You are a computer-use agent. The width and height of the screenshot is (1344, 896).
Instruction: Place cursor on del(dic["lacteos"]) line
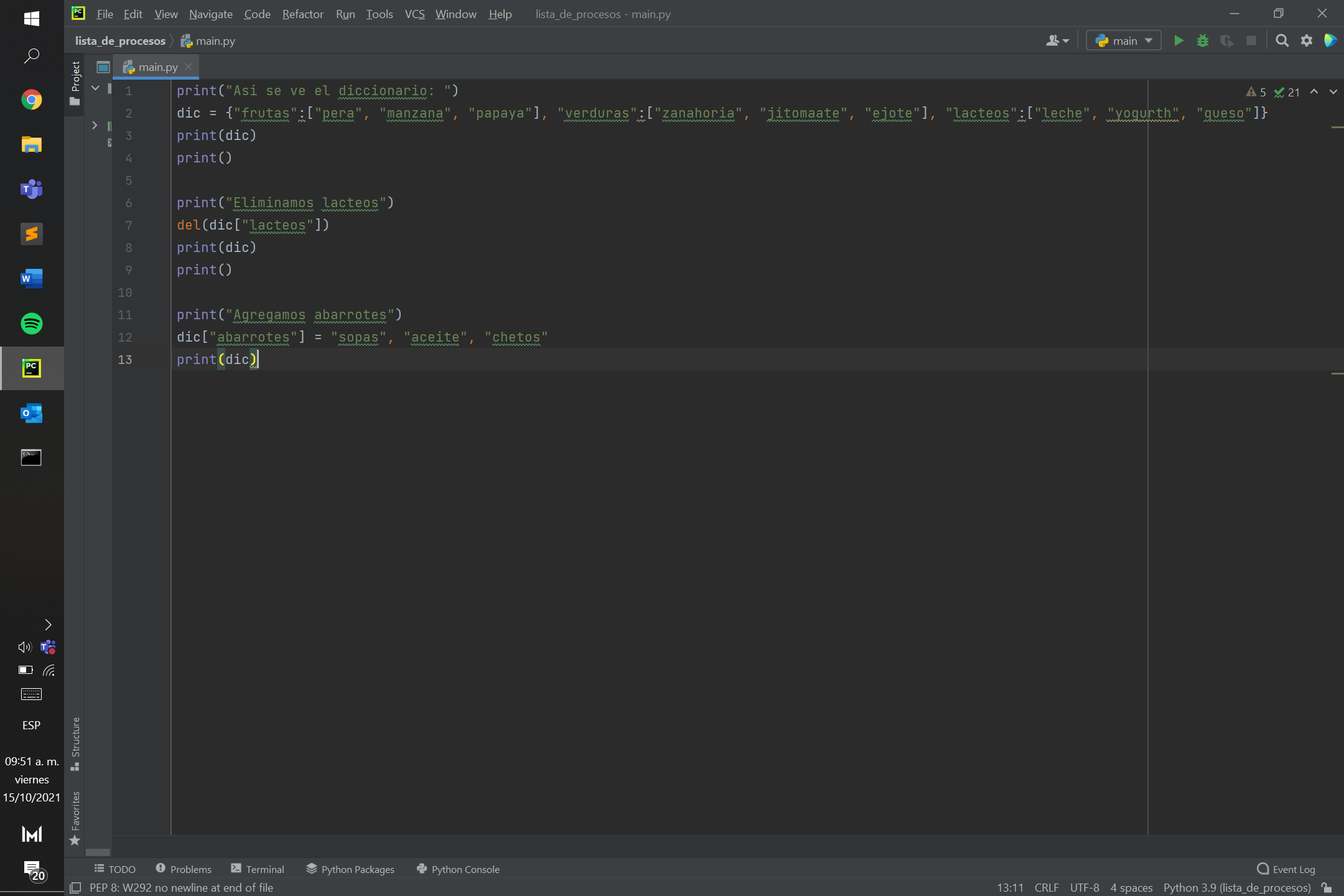(253, 225)
